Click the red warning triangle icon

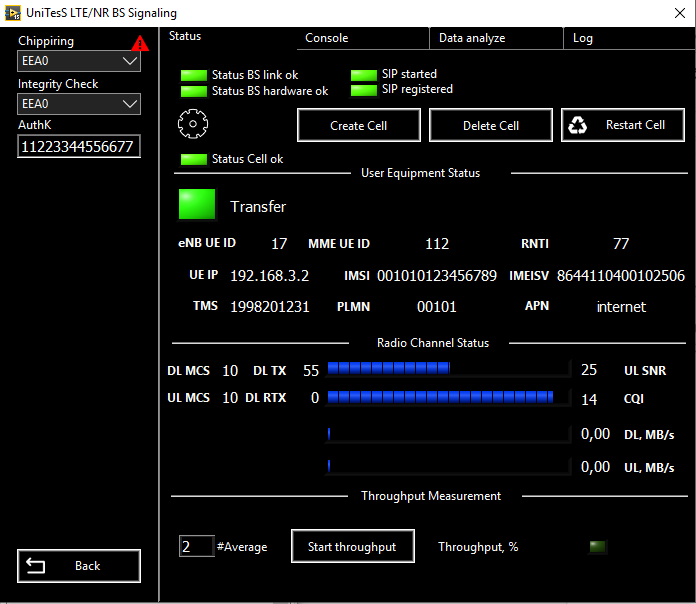click(x=140, y=43)
